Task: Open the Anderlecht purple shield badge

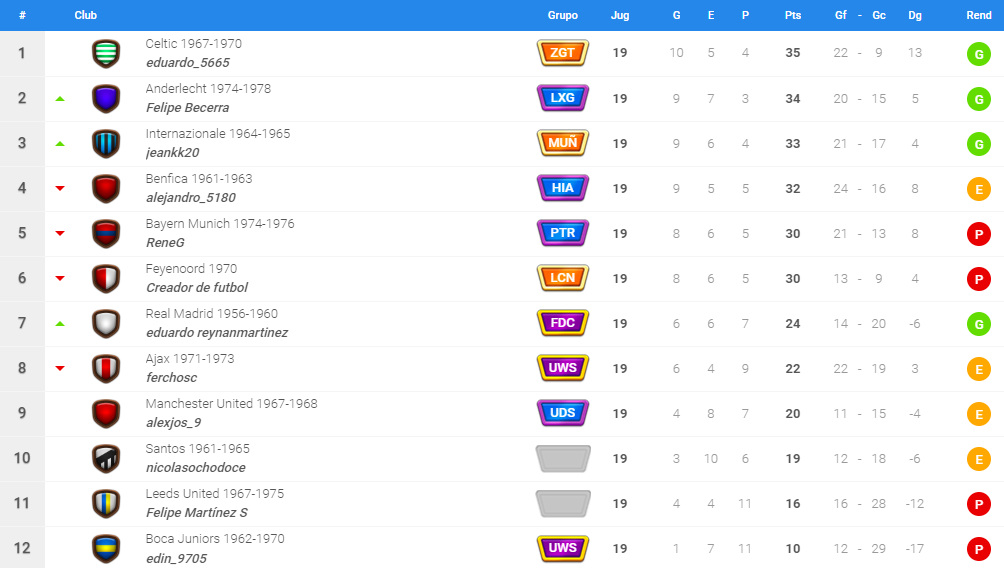Action: [x=106, y=99]
